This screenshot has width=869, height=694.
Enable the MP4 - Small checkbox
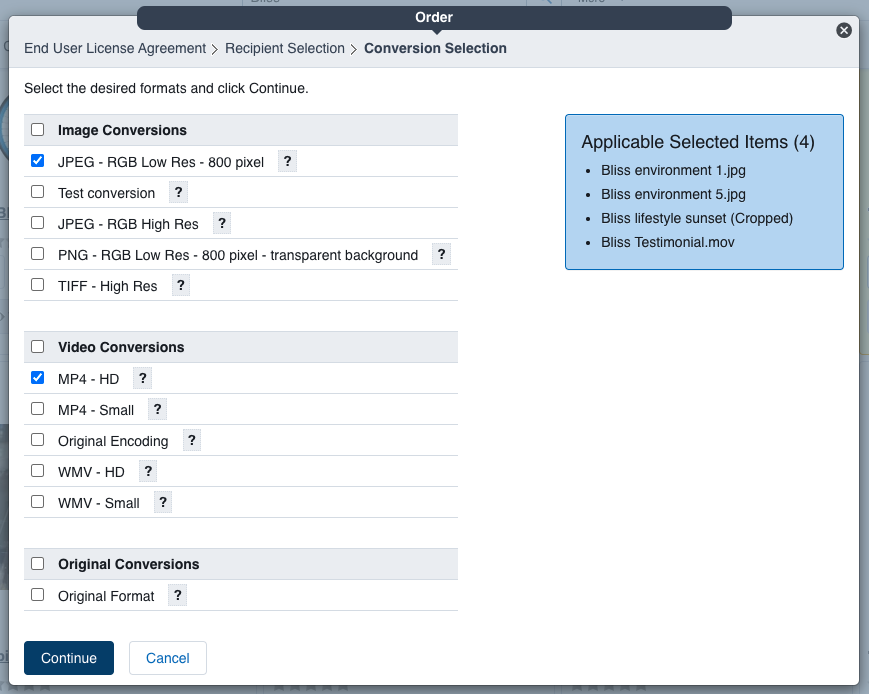(38, 409)
